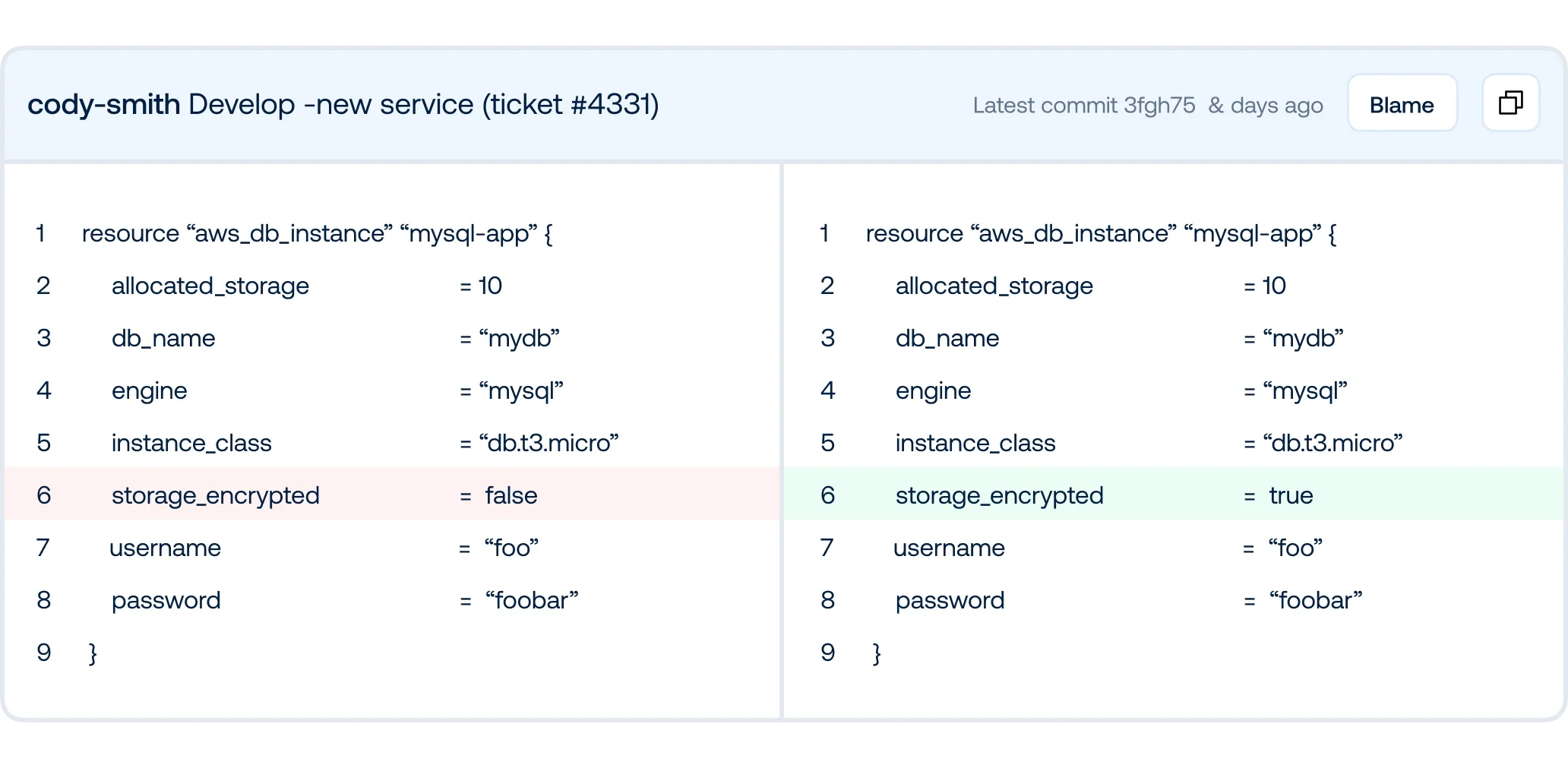Click 'password' key in right pane
Image resolution: width=1568 pixels, height=768 pixels.
pos(950,602)
